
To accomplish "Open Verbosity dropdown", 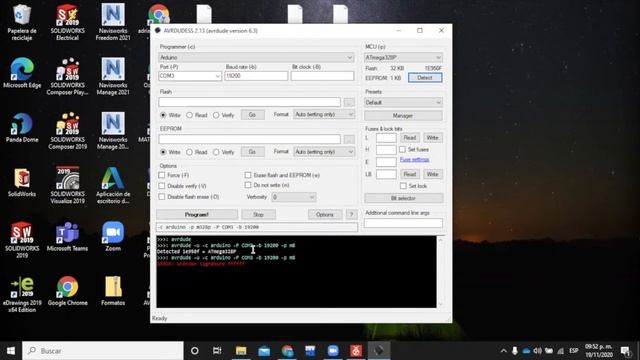I will [293, 197].
